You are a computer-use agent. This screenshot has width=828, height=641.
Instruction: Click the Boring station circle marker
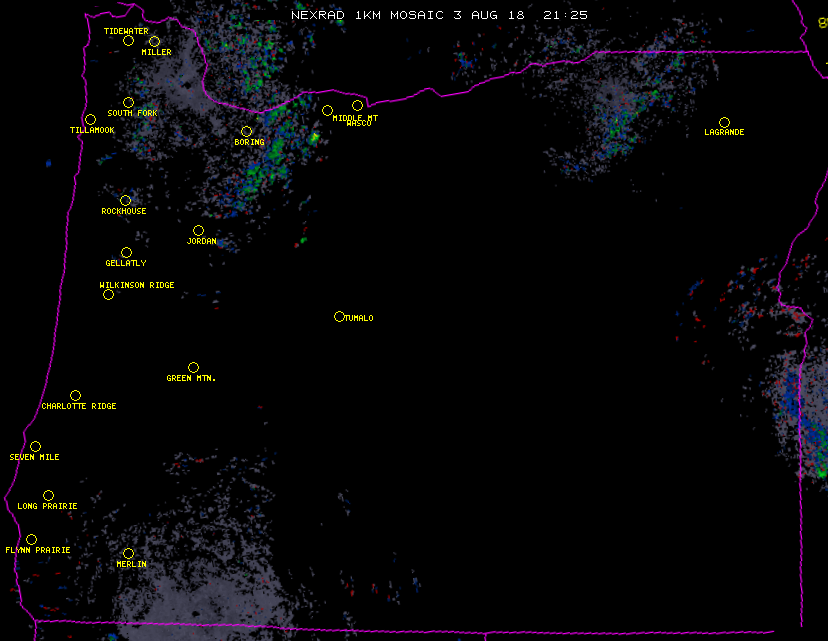click(246, 132)
